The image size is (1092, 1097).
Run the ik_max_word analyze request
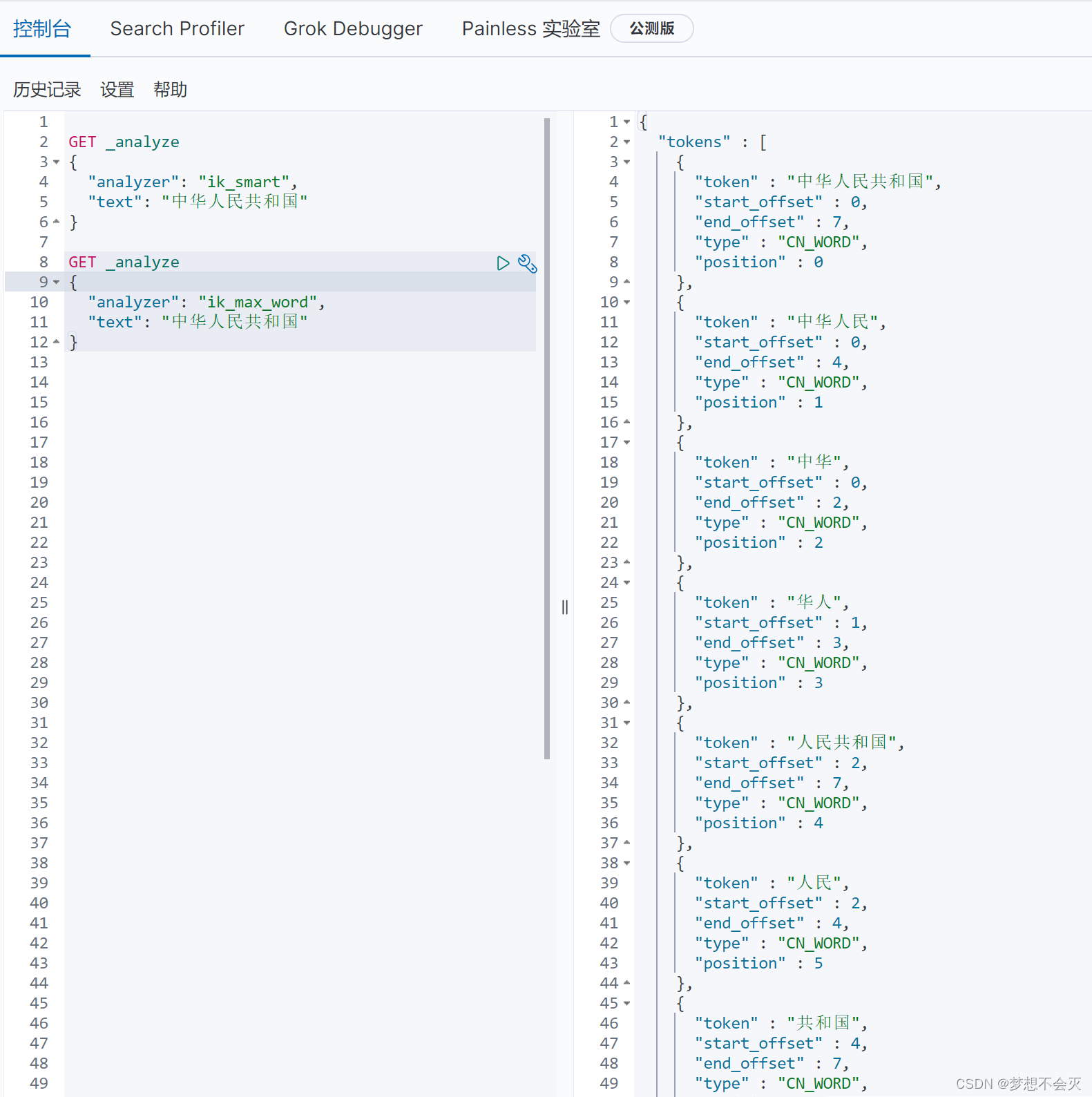tap(503, 263)
